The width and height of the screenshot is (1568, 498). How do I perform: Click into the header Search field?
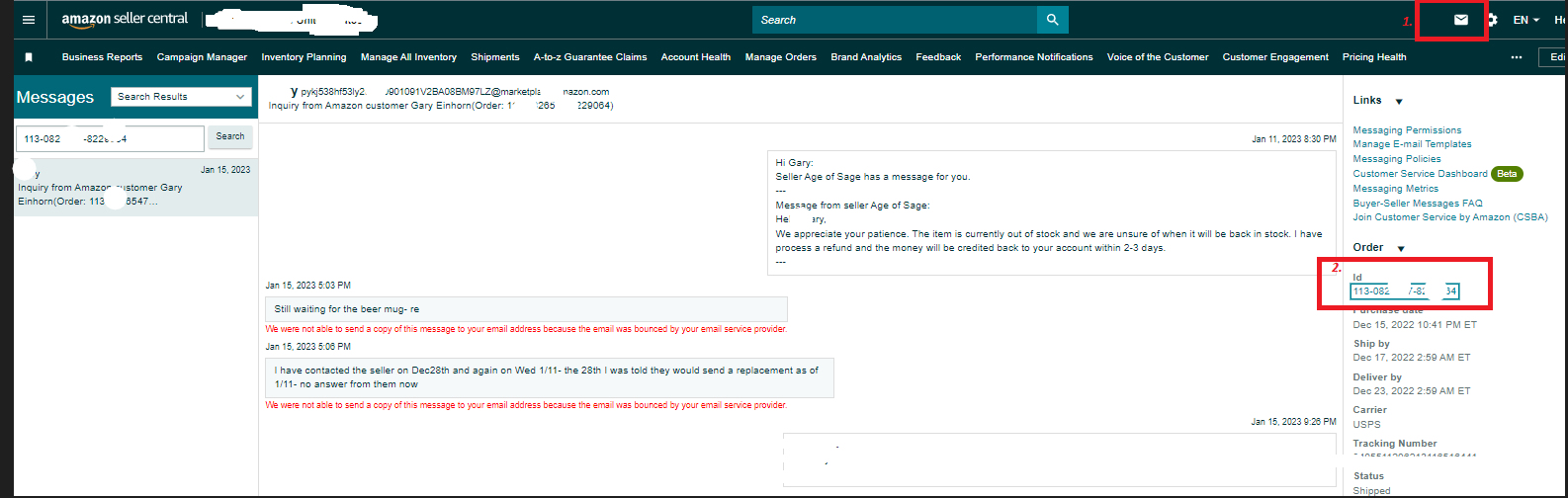[895, 20]
